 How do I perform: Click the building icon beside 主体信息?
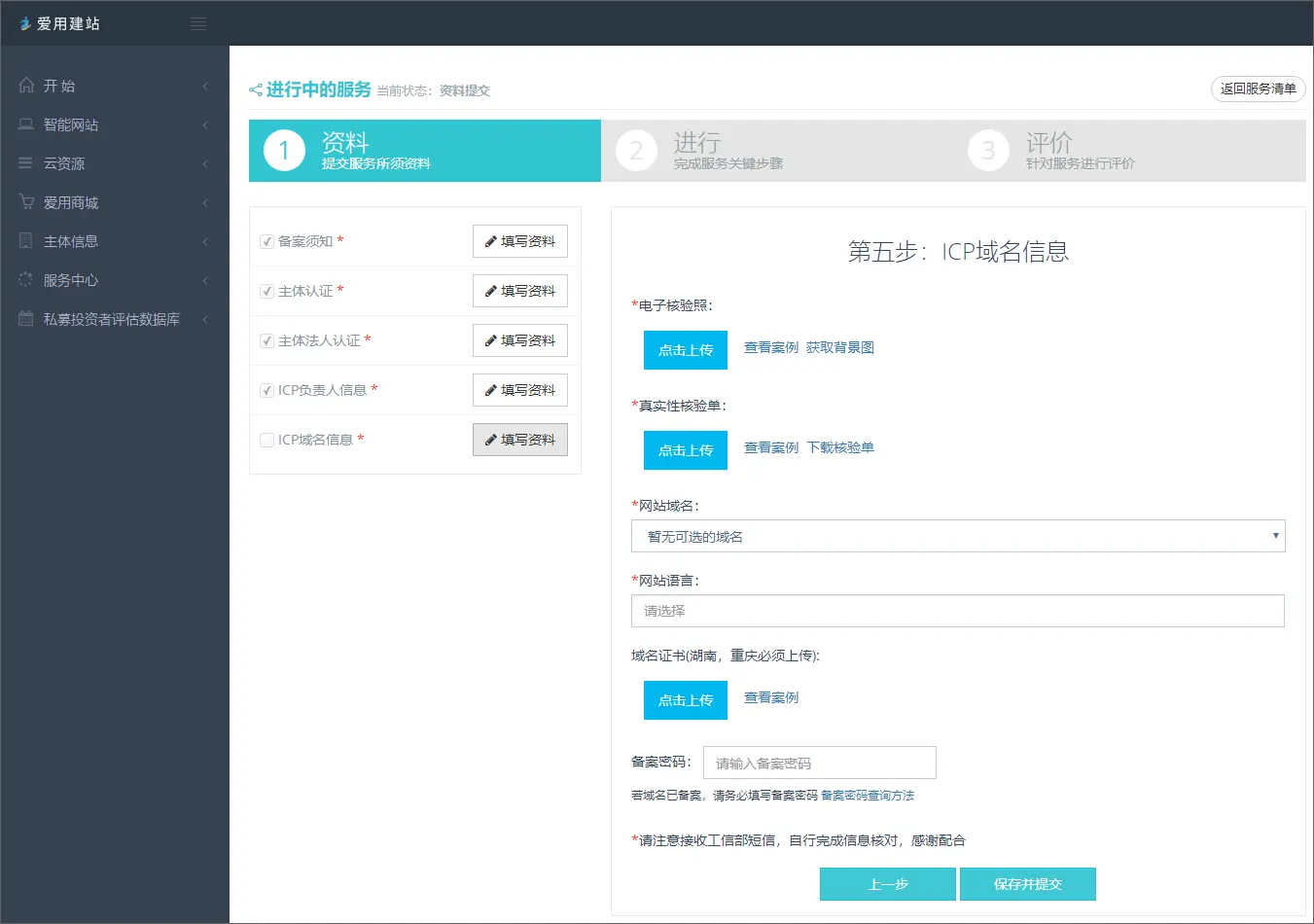tap(26, 241)
